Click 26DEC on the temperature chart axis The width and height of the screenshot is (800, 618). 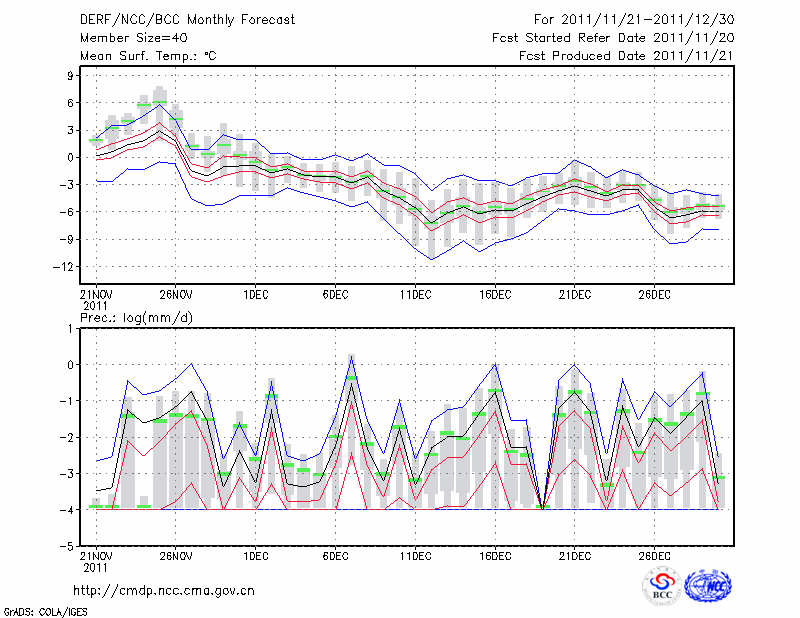pyautogui.click(x=654, y=294)
